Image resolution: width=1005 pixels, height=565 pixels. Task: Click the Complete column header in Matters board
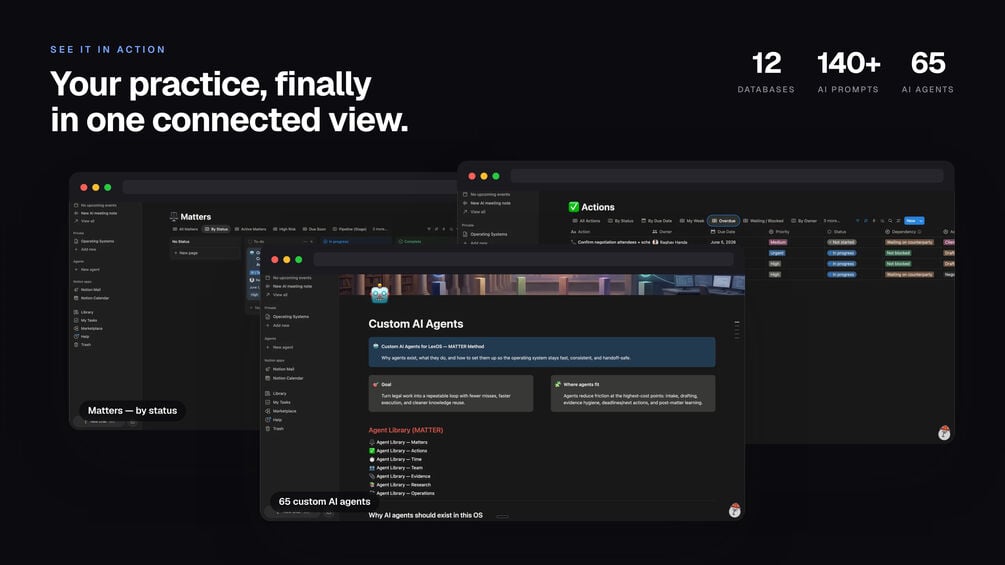[410, 242]
